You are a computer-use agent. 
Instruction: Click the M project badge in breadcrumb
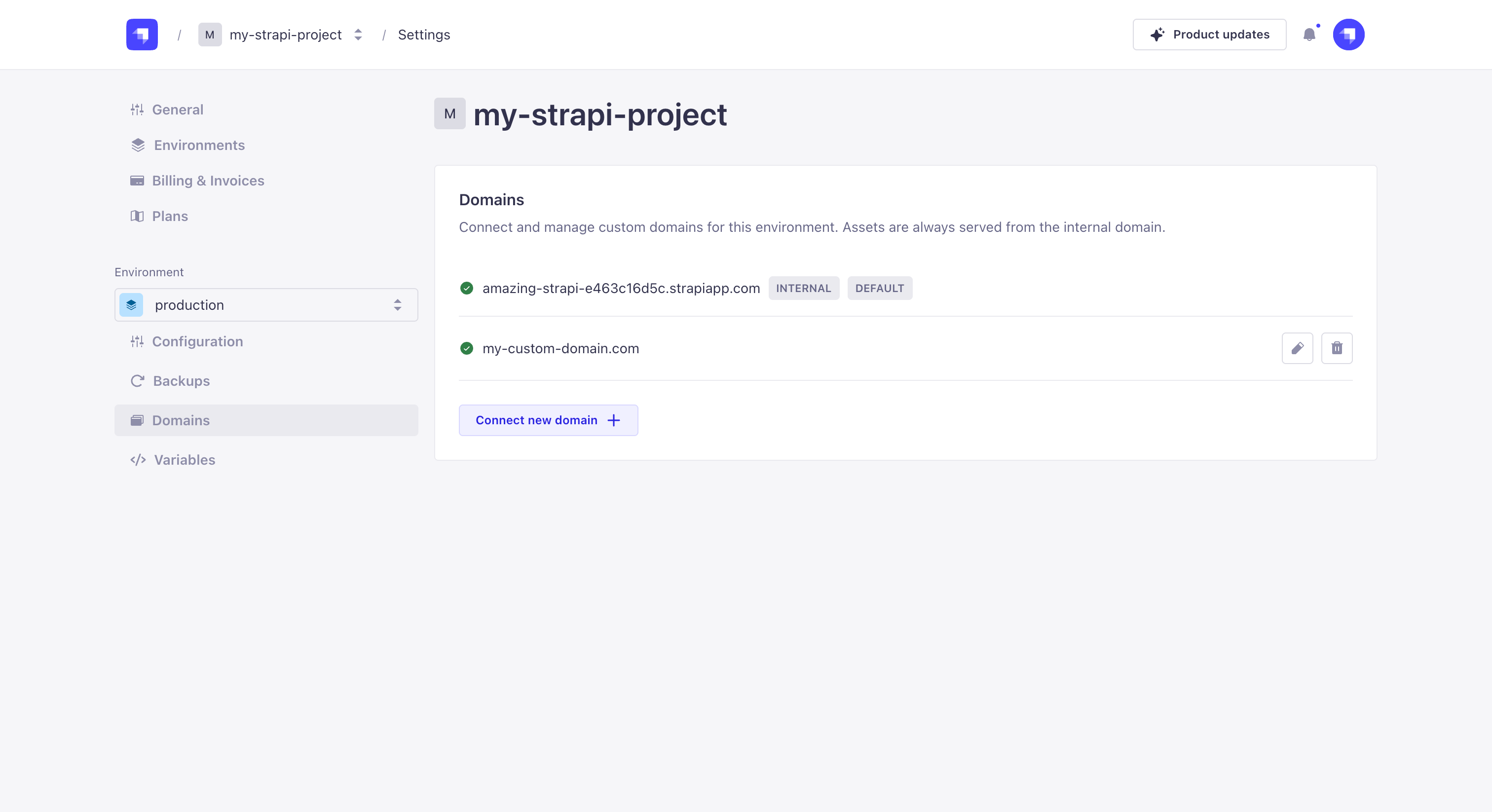210,35
